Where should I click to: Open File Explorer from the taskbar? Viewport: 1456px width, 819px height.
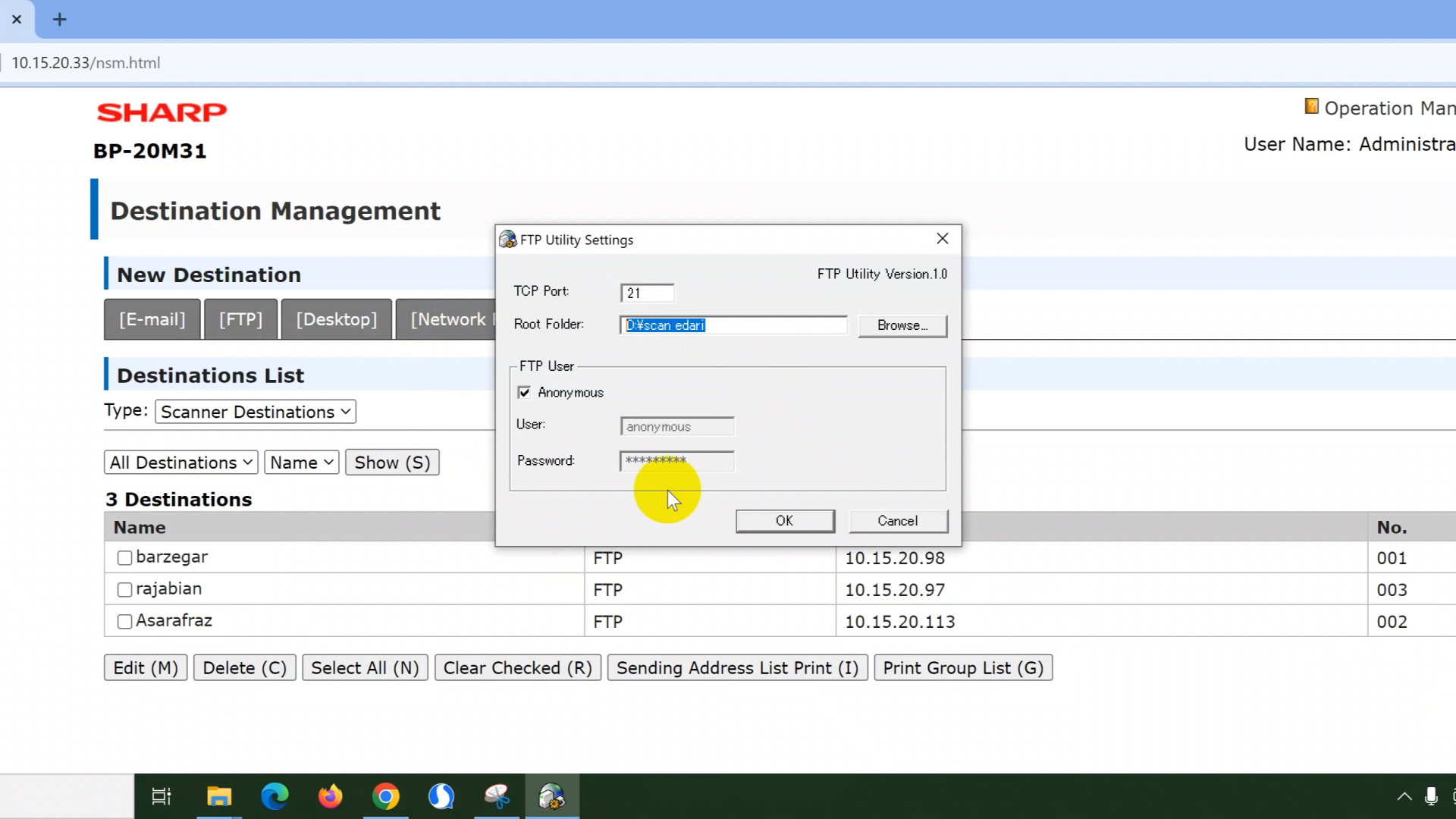pos(219,796)
